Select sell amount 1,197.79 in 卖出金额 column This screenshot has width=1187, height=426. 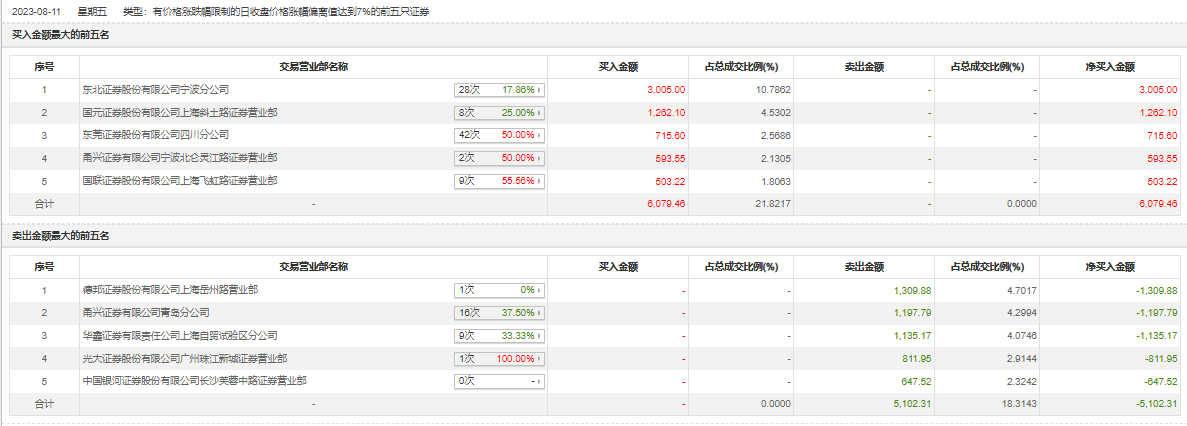[912, 313]
